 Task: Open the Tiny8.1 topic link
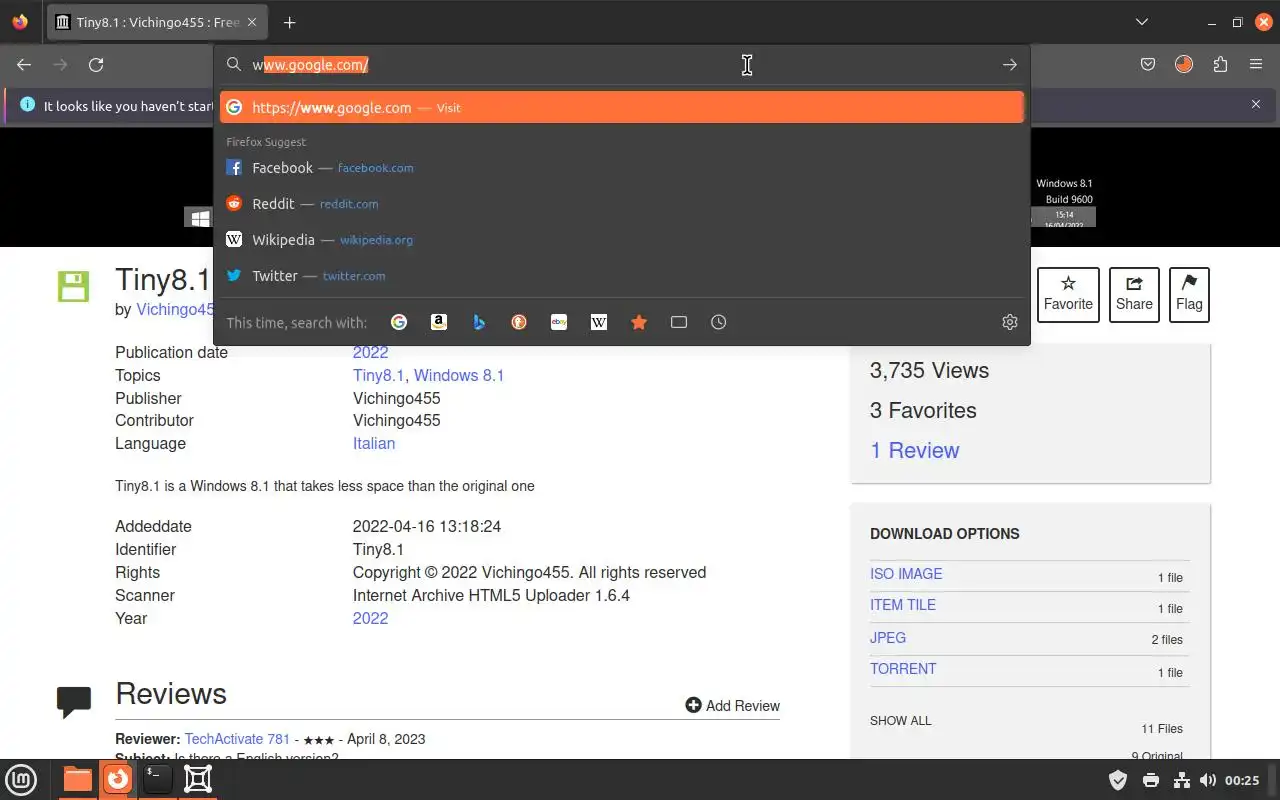[x=378, y=375]
